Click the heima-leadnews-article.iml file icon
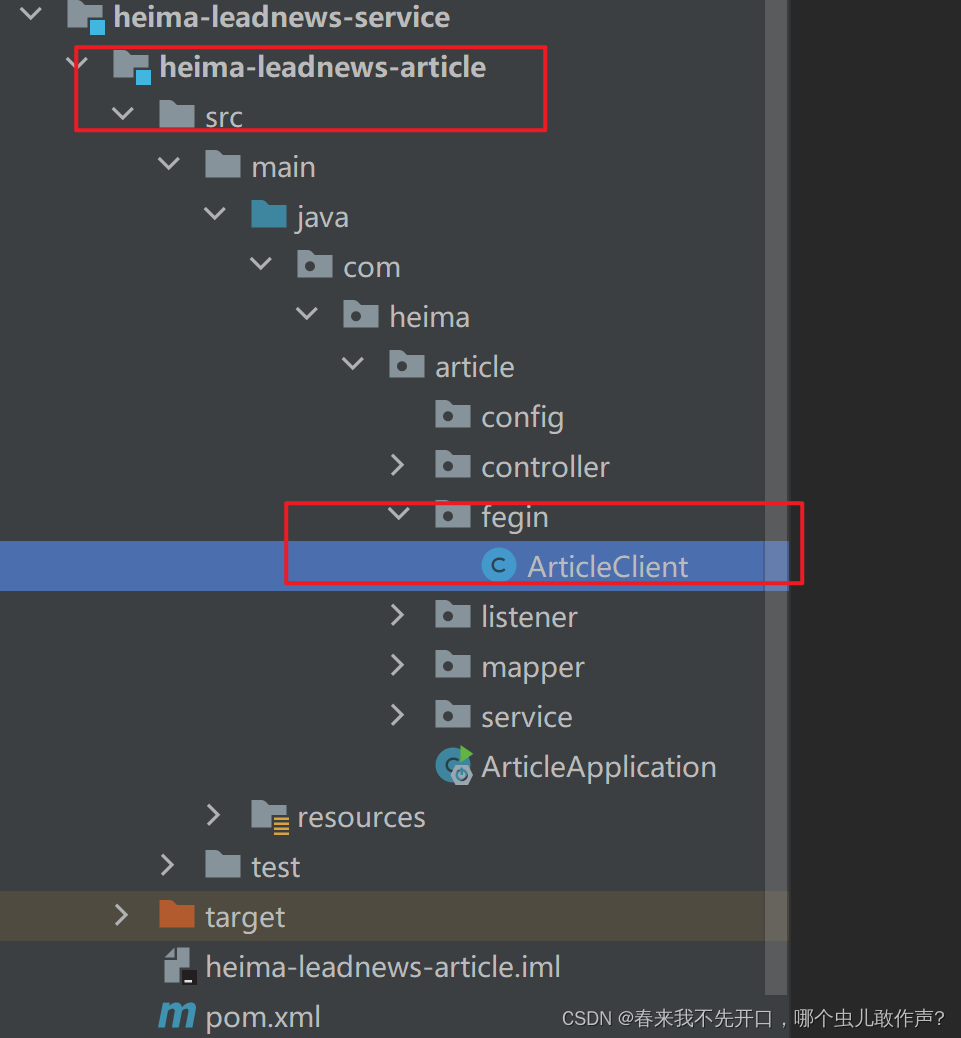Image resolution: width=961 pixels, height=1038 pixels. tap(180, 966)
